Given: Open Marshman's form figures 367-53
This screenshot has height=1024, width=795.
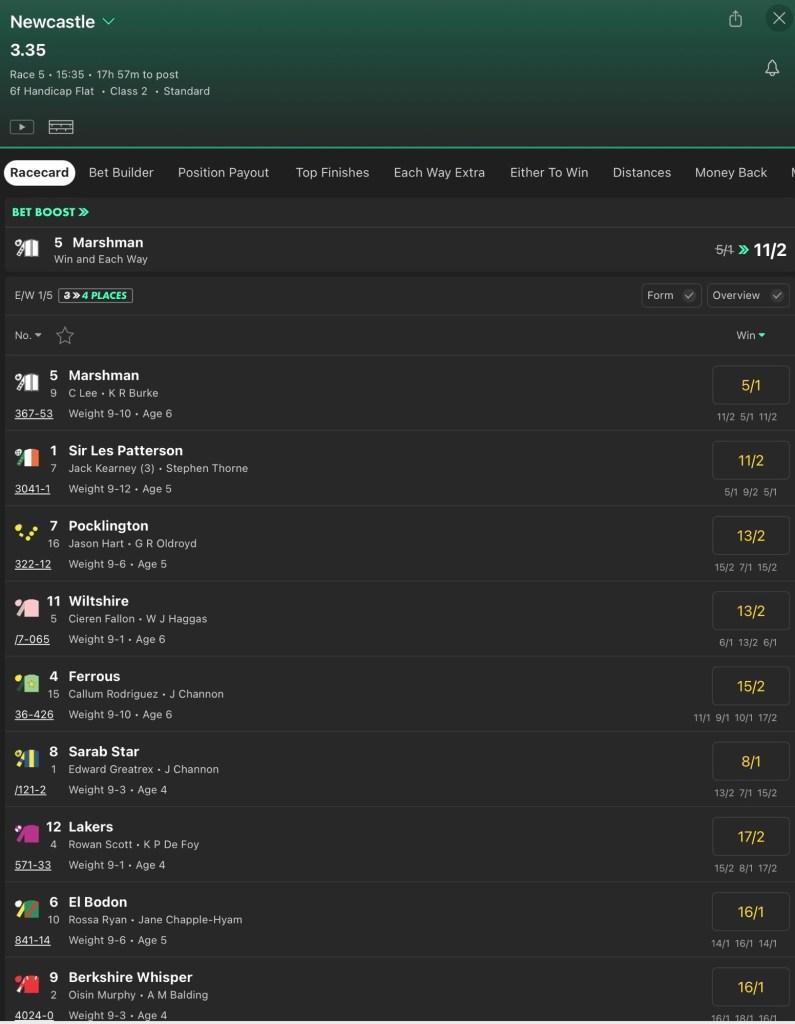Looking at the screenshot, I should point(34,414).
